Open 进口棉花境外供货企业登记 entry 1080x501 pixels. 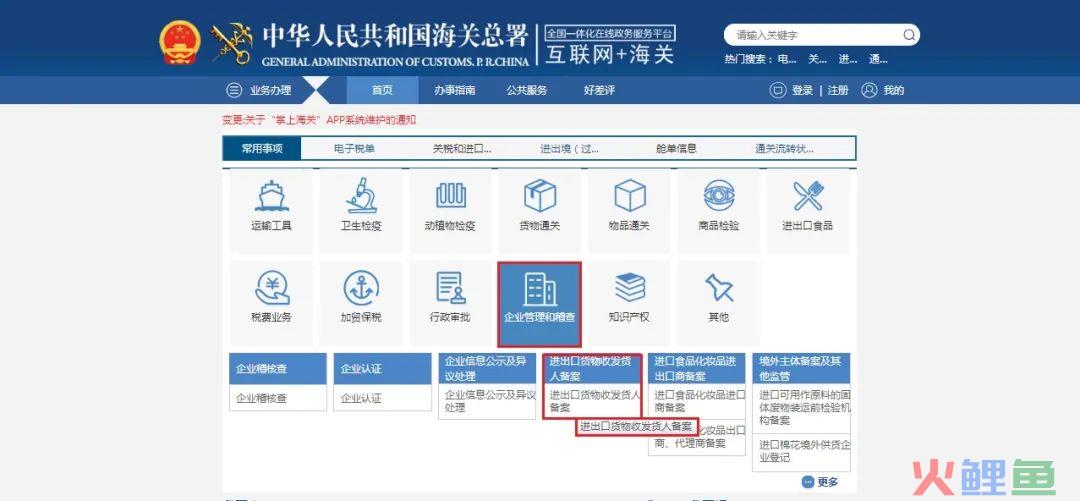pos(802,450)
